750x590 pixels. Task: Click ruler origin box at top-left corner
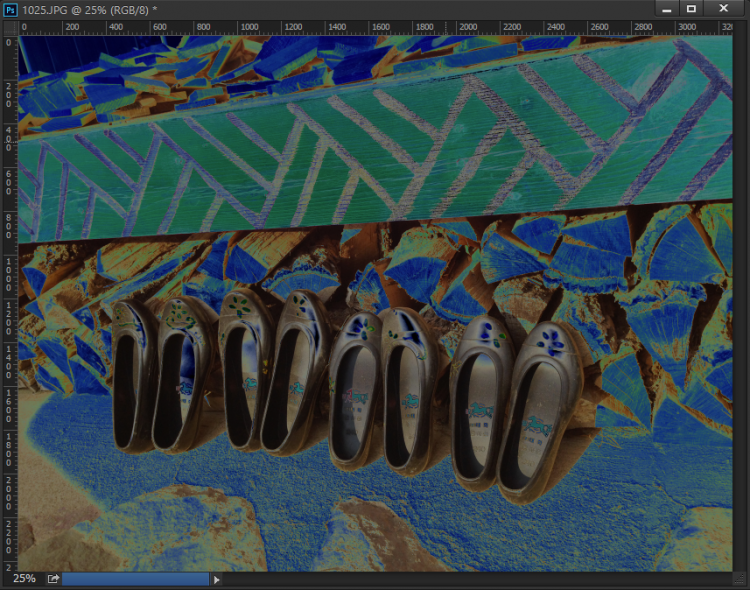coord(9,27)
